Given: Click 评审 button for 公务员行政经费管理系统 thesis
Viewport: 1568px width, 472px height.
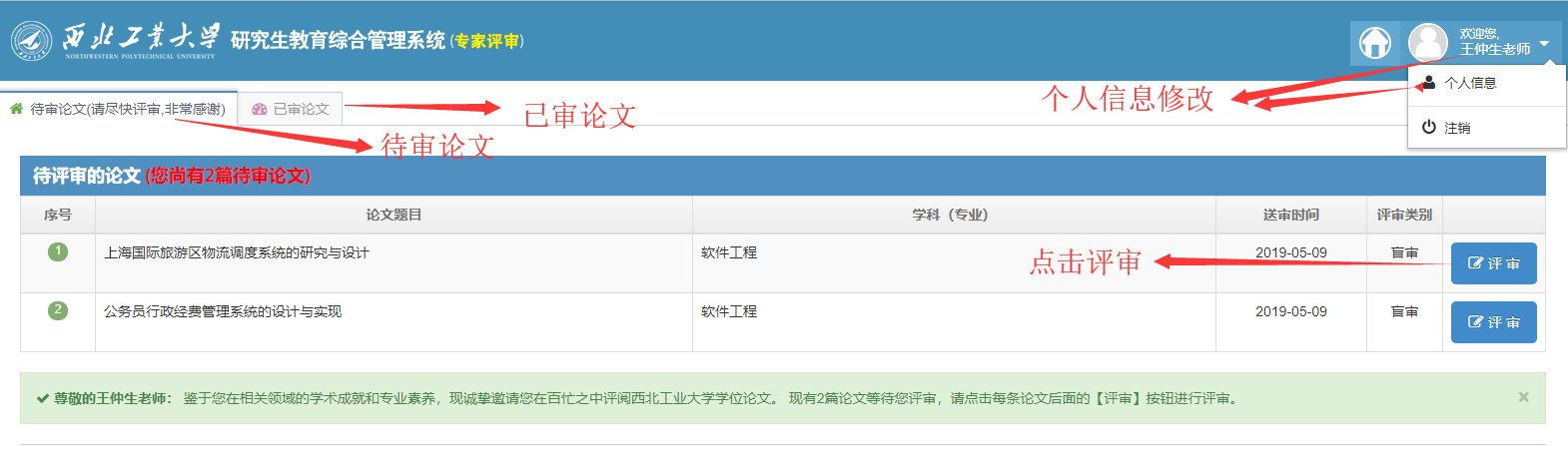Looking at the screenshot, I should pyautogui.click(x=1493, y=322).
